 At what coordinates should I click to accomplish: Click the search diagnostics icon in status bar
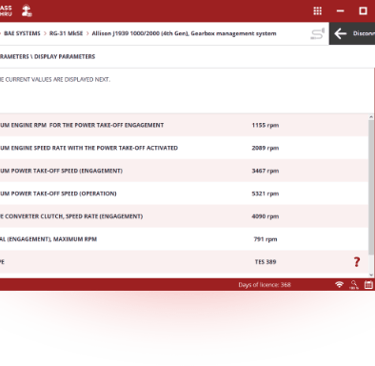pos(354,285)
